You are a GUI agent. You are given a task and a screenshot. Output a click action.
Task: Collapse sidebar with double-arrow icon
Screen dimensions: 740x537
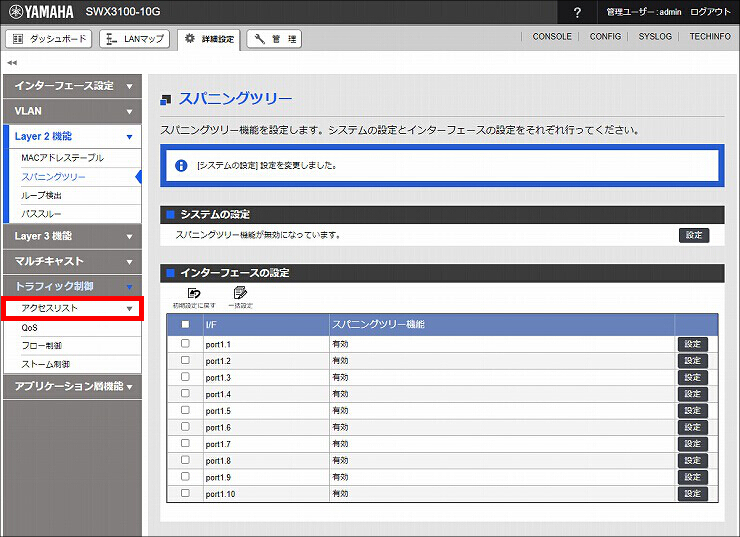[12, 62]
